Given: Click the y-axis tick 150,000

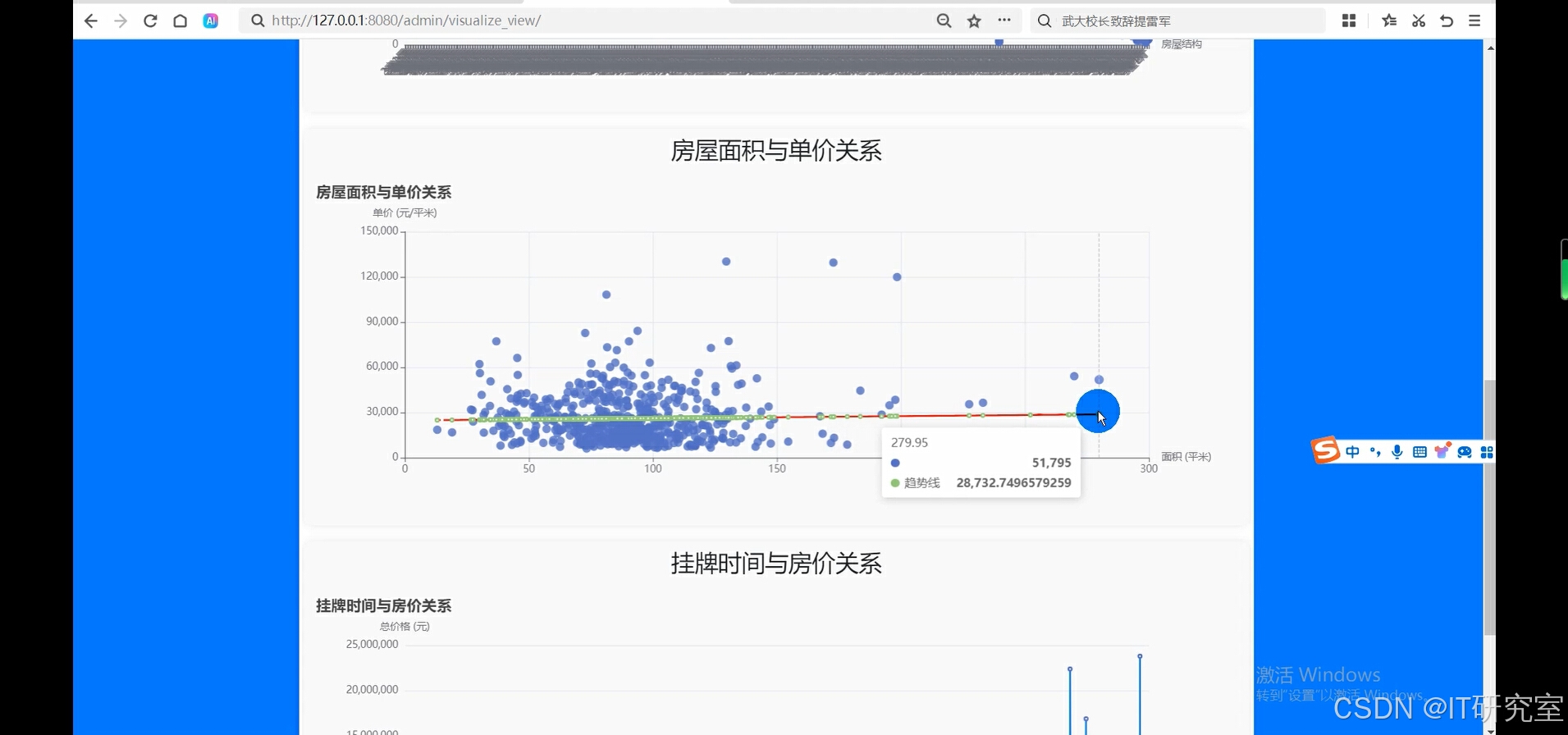Looking at the screenshot, I should 379,231.
